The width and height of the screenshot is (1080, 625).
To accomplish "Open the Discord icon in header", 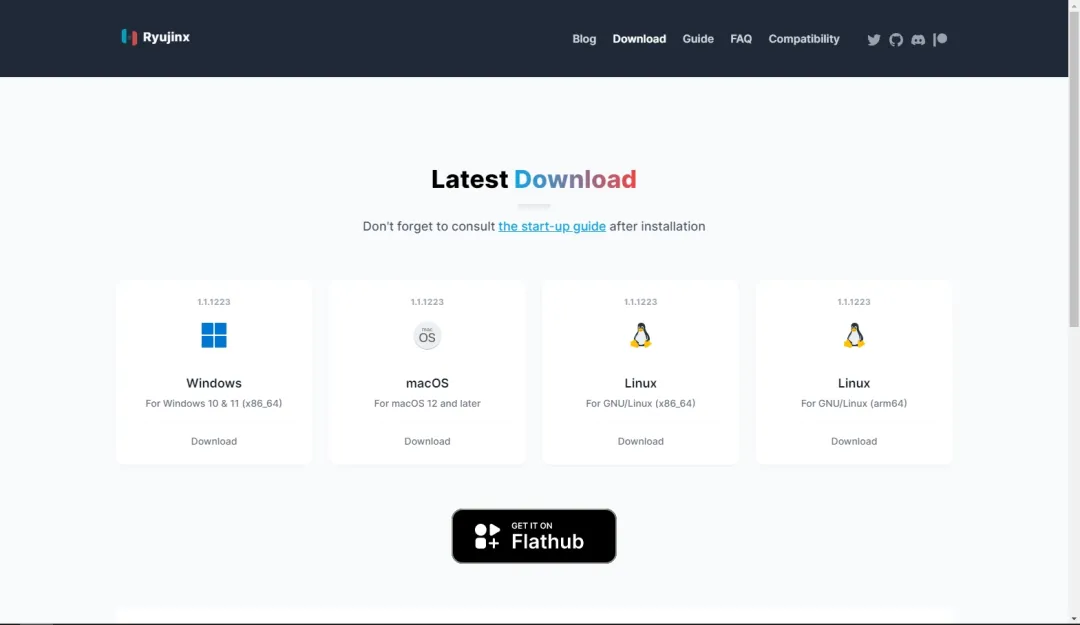I will click(x=917, y=39).
